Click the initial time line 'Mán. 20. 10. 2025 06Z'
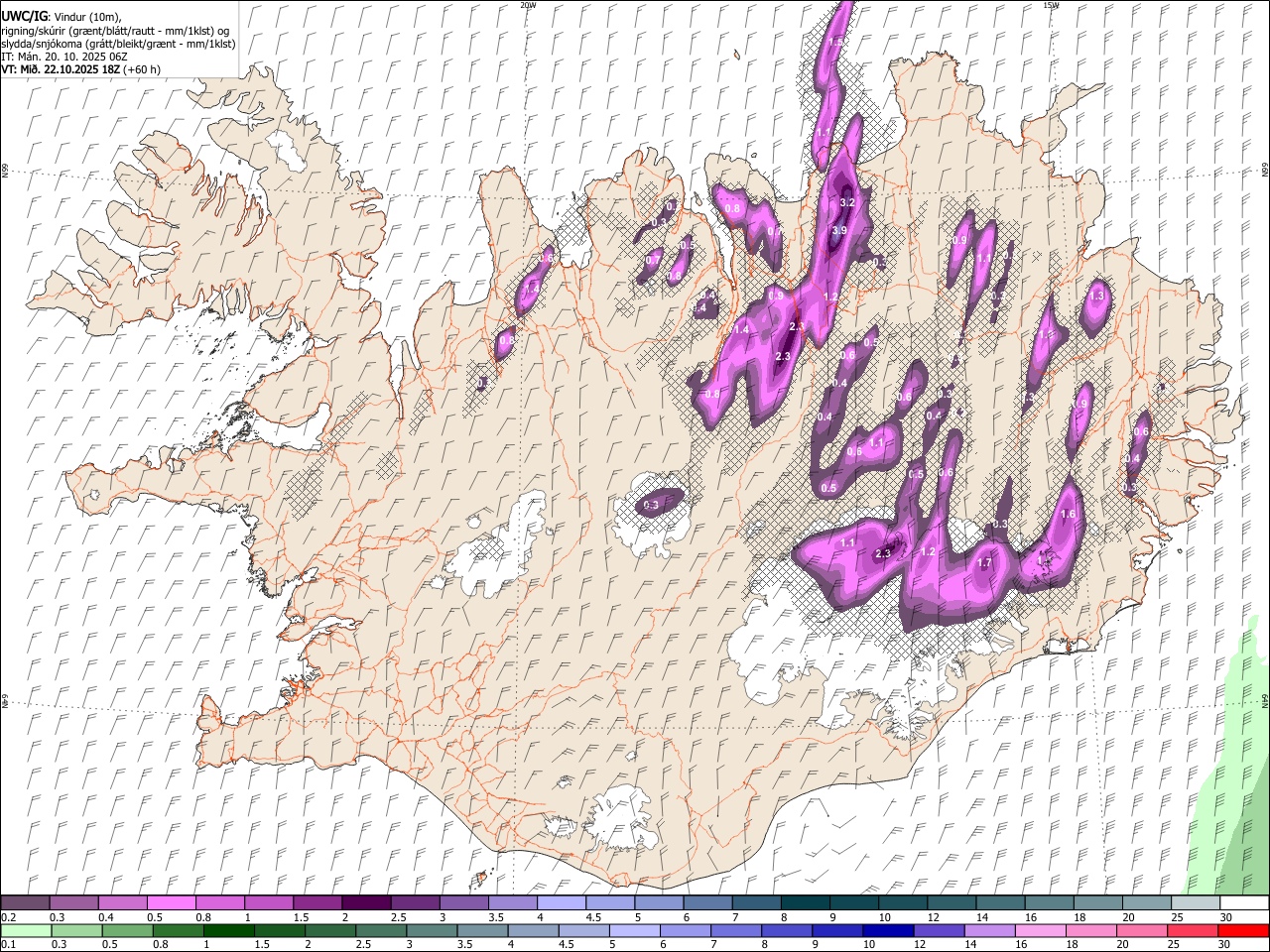 (x=70, y=57)
